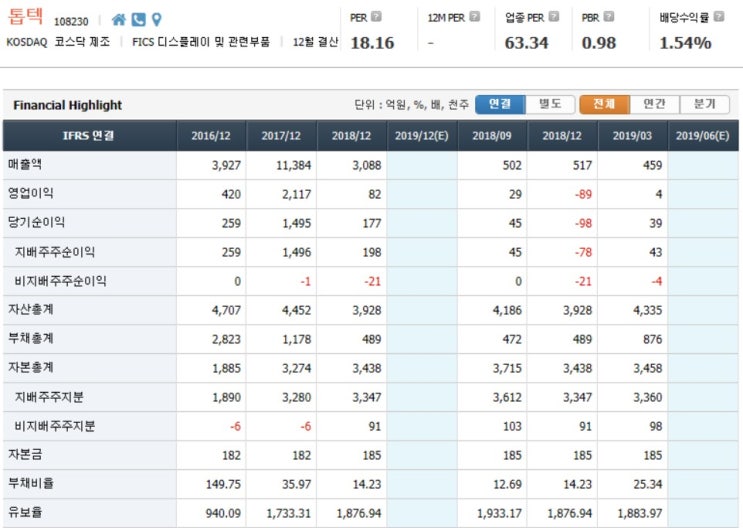Open the 12M PER help icon
Screen dimensions: 743x528
tap(475, 17)
